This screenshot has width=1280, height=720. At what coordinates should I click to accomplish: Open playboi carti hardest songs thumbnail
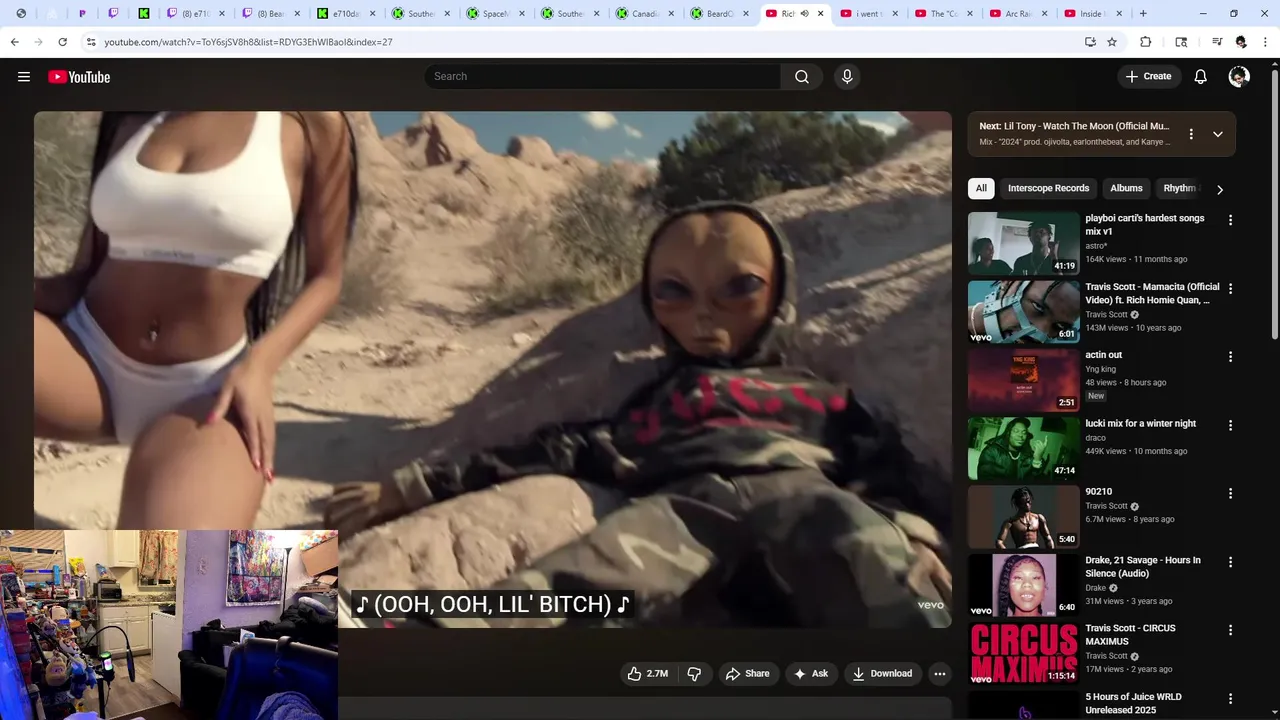1023,243
